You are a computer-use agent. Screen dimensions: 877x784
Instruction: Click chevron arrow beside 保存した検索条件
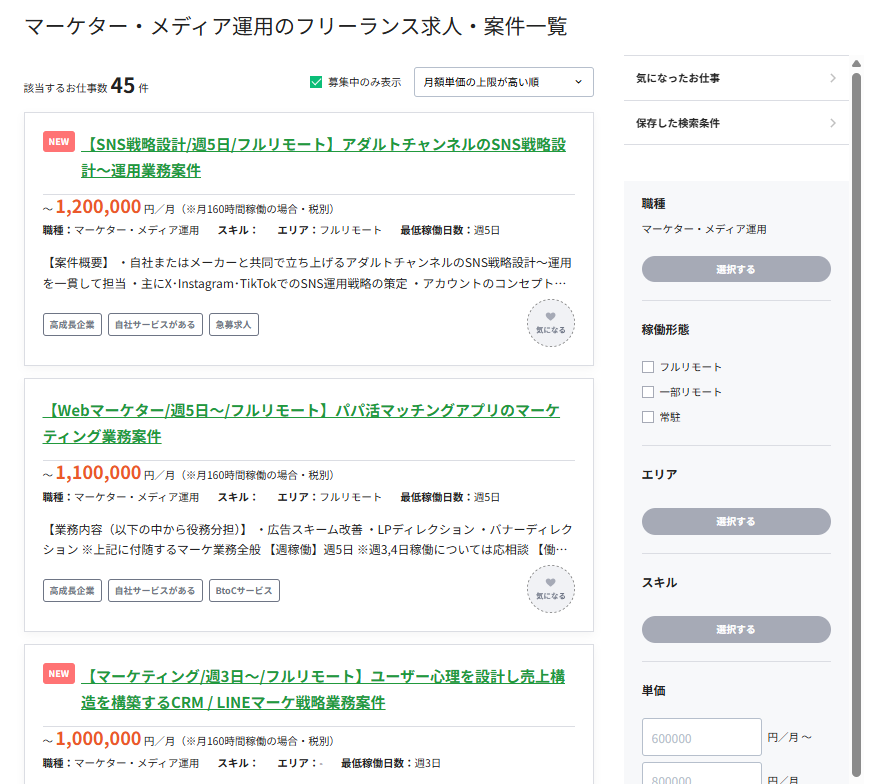(833, 123)
